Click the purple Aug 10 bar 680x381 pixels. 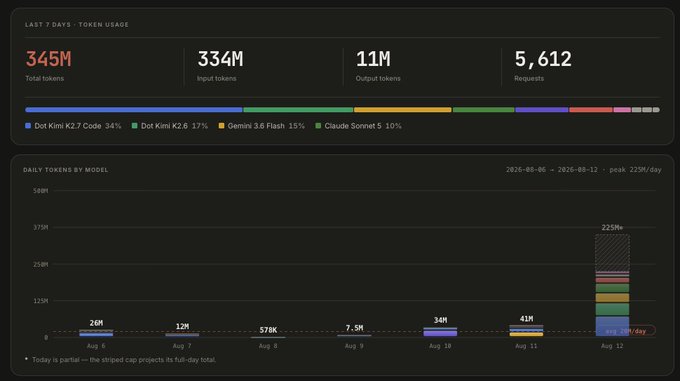click(440, 333)
